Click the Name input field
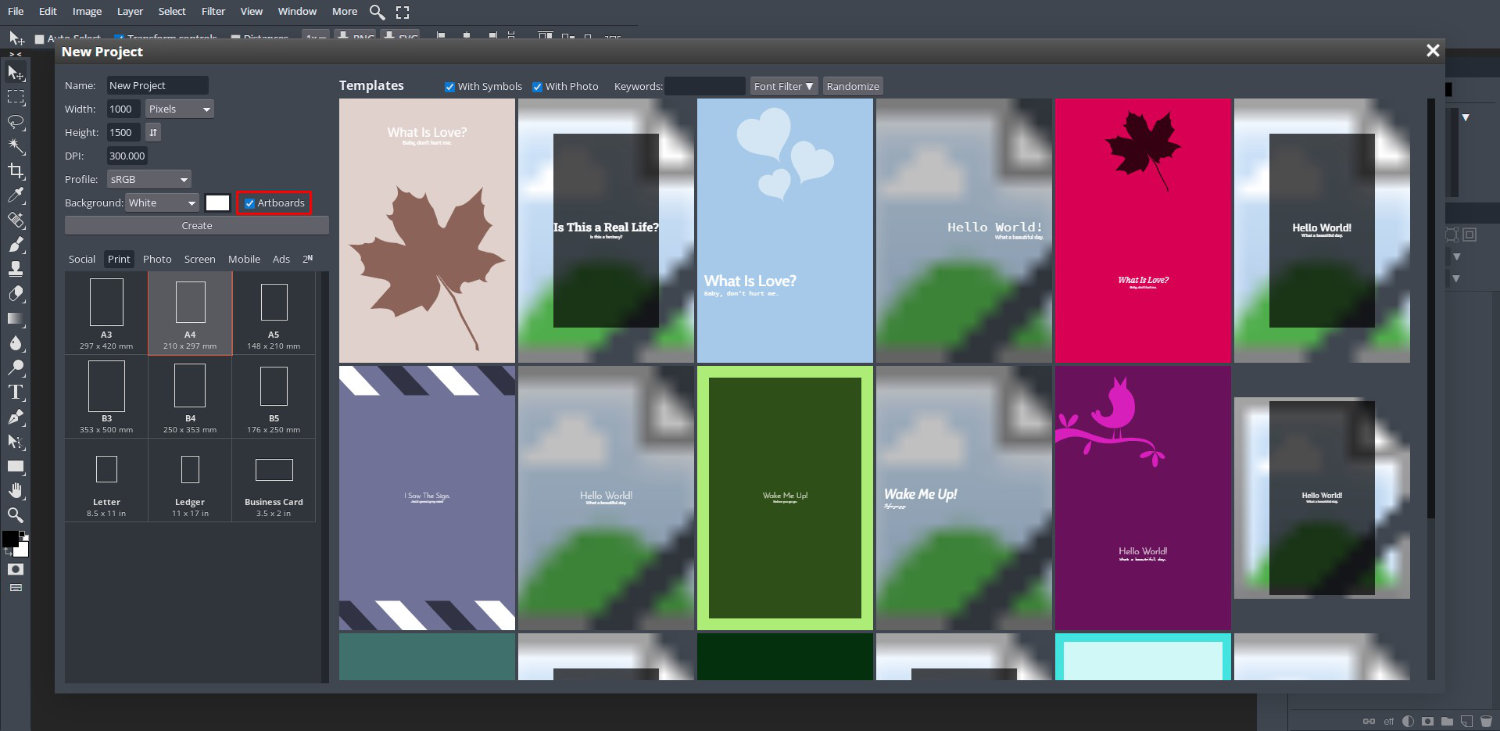The height and width of the screenshot is (731, 1500). 157,86
